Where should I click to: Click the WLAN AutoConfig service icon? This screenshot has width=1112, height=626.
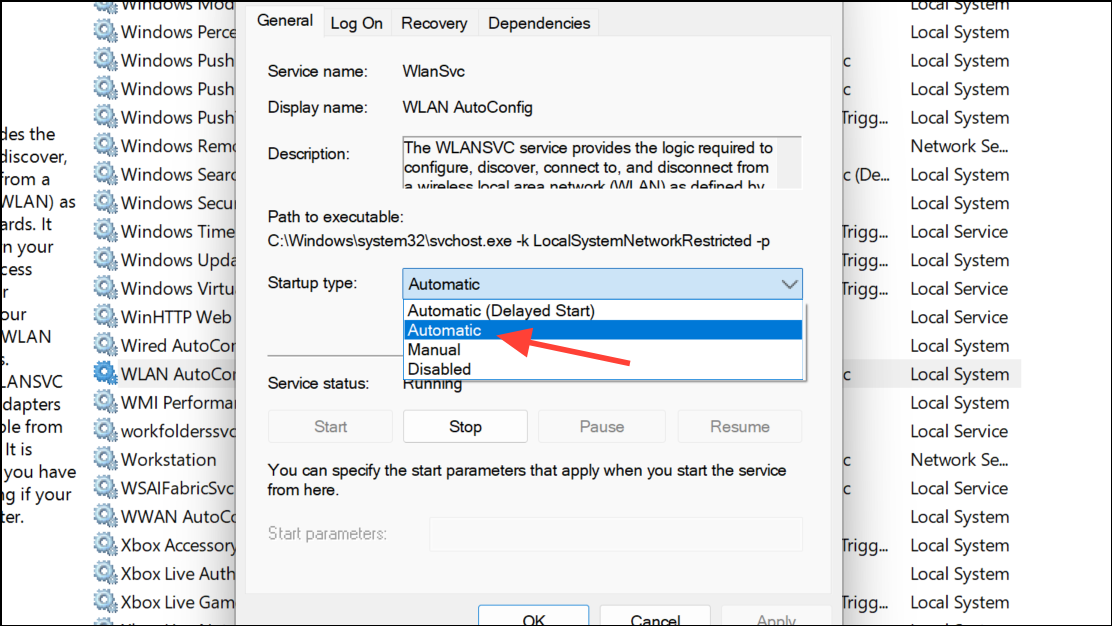coord(106,374)
